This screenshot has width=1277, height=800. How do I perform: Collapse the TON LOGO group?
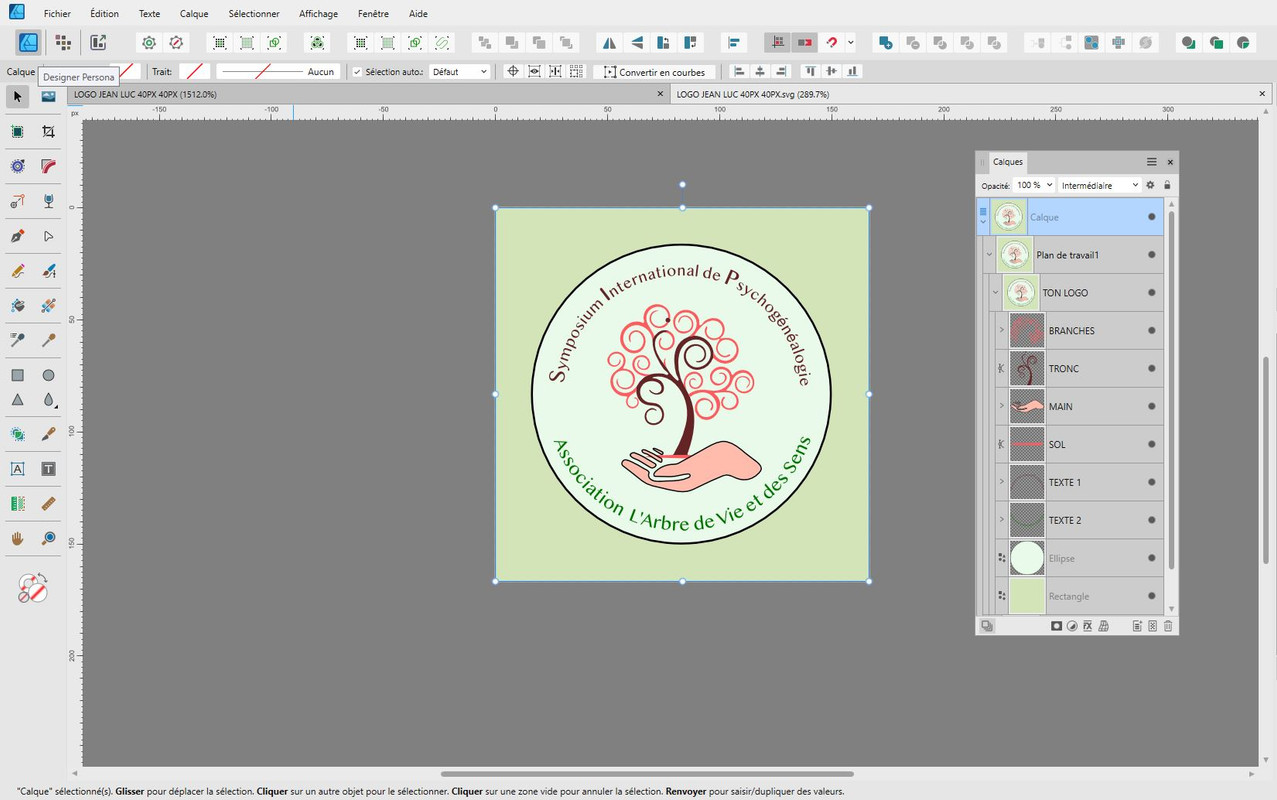(x=996, y=293)
